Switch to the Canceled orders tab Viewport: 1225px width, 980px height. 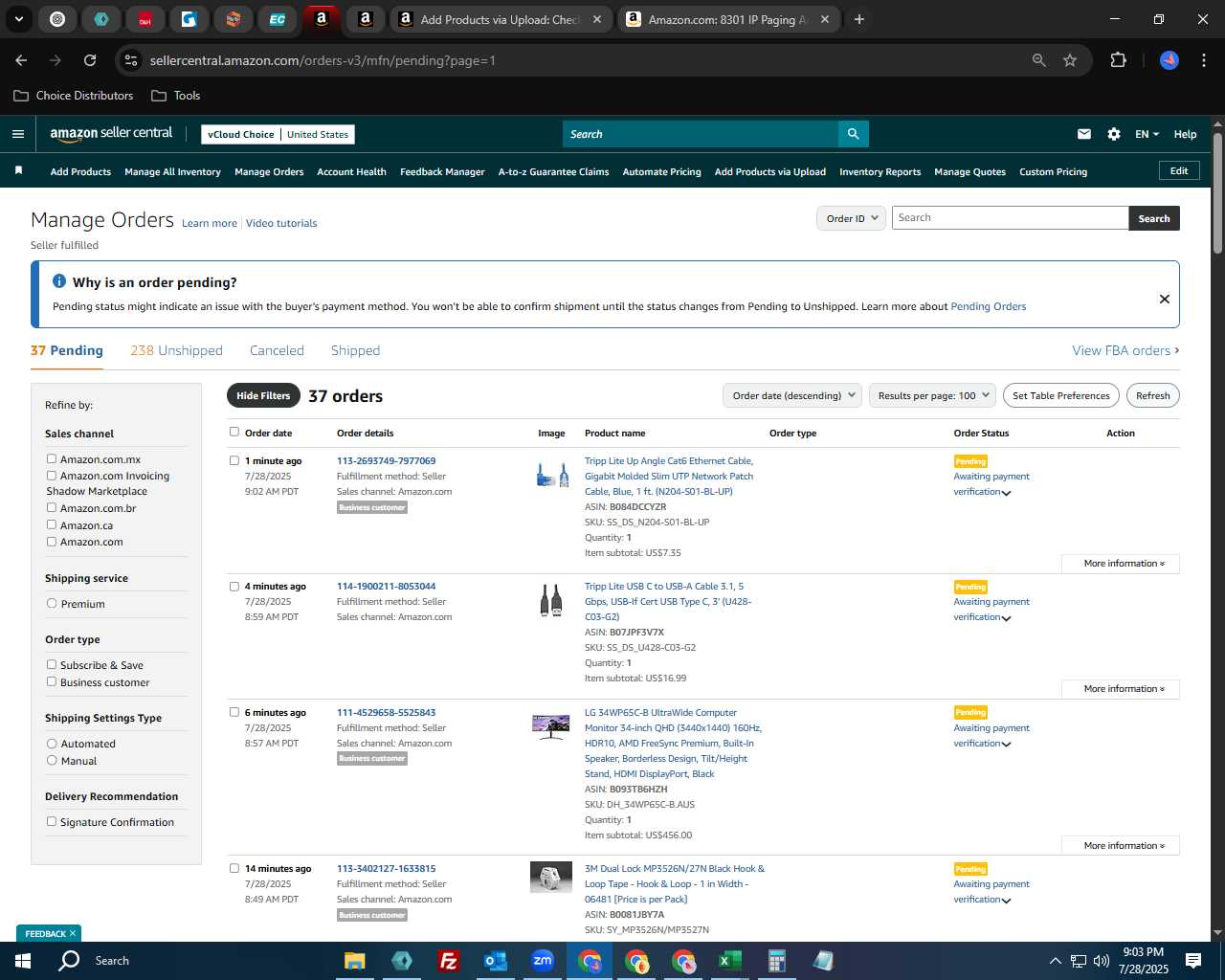(x=277, y=350)
